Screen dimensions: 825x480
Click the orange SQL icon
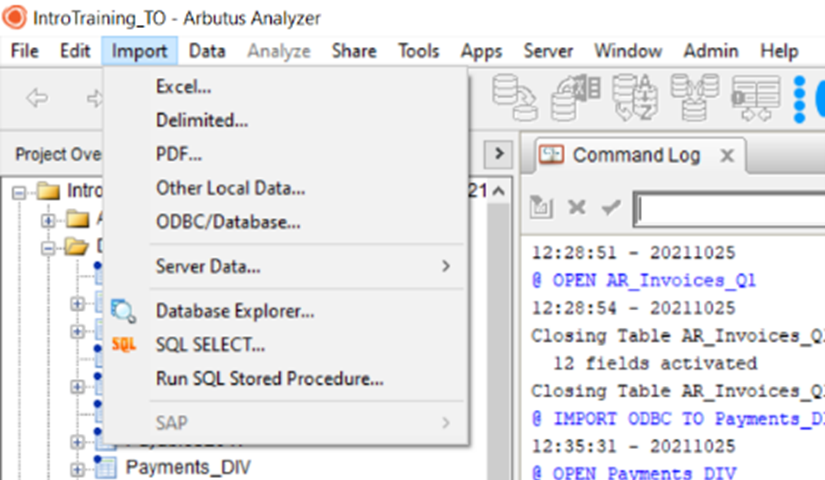(124, 345)
